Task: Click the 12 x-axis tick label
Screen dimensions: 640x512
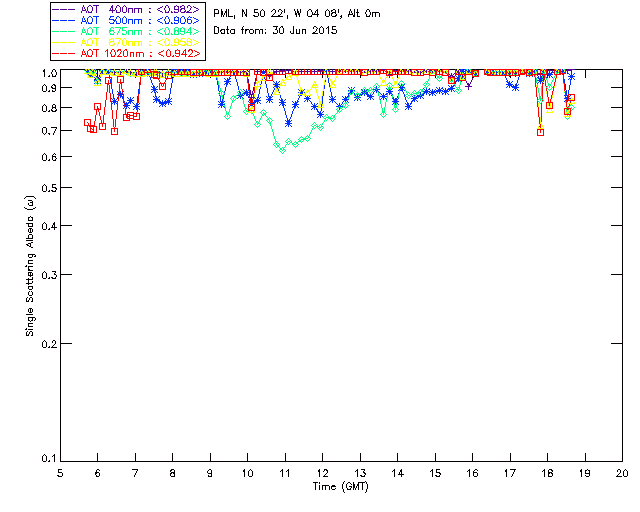Action: (322, 473)
